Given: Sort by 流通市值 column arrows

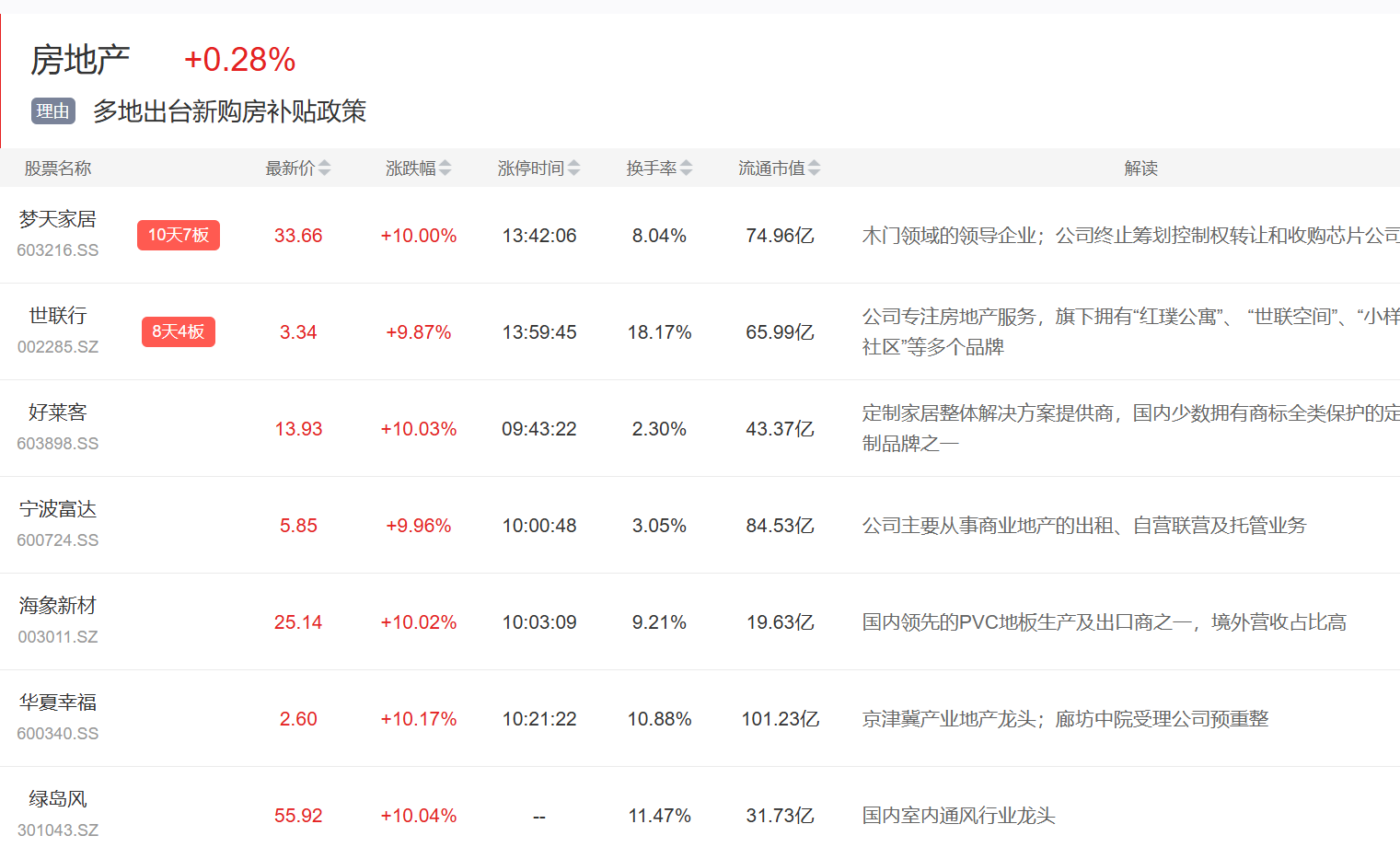Looking at the screenshot, I should point(814,168).
